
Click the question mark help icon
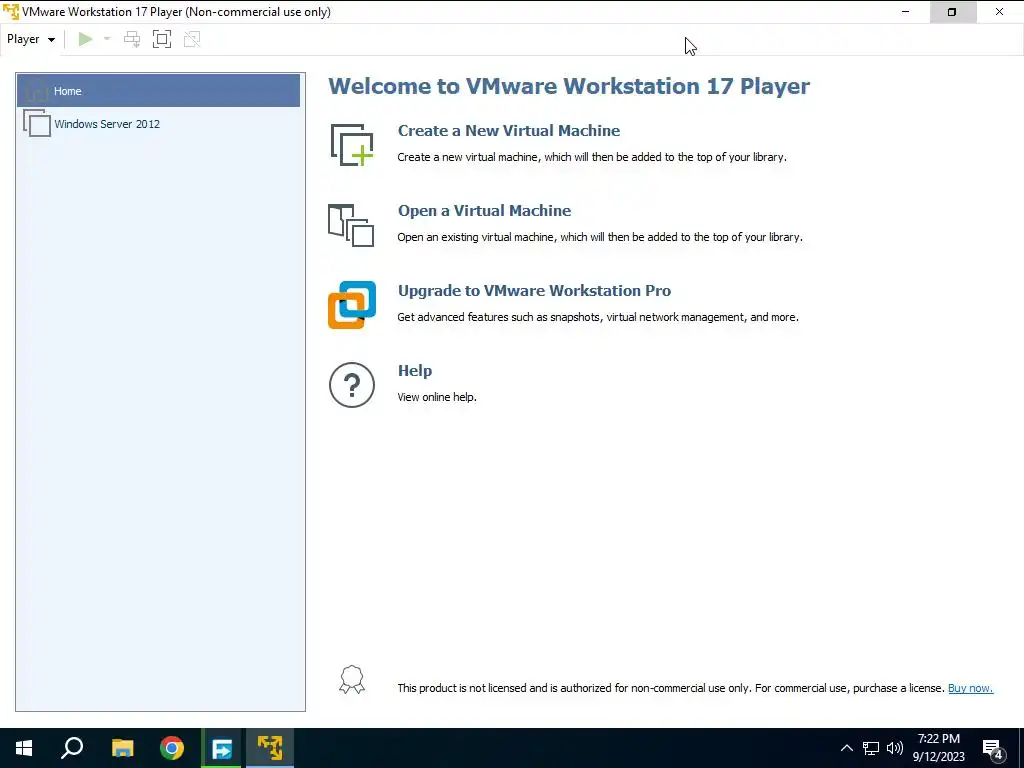click(x=352, y=385)
